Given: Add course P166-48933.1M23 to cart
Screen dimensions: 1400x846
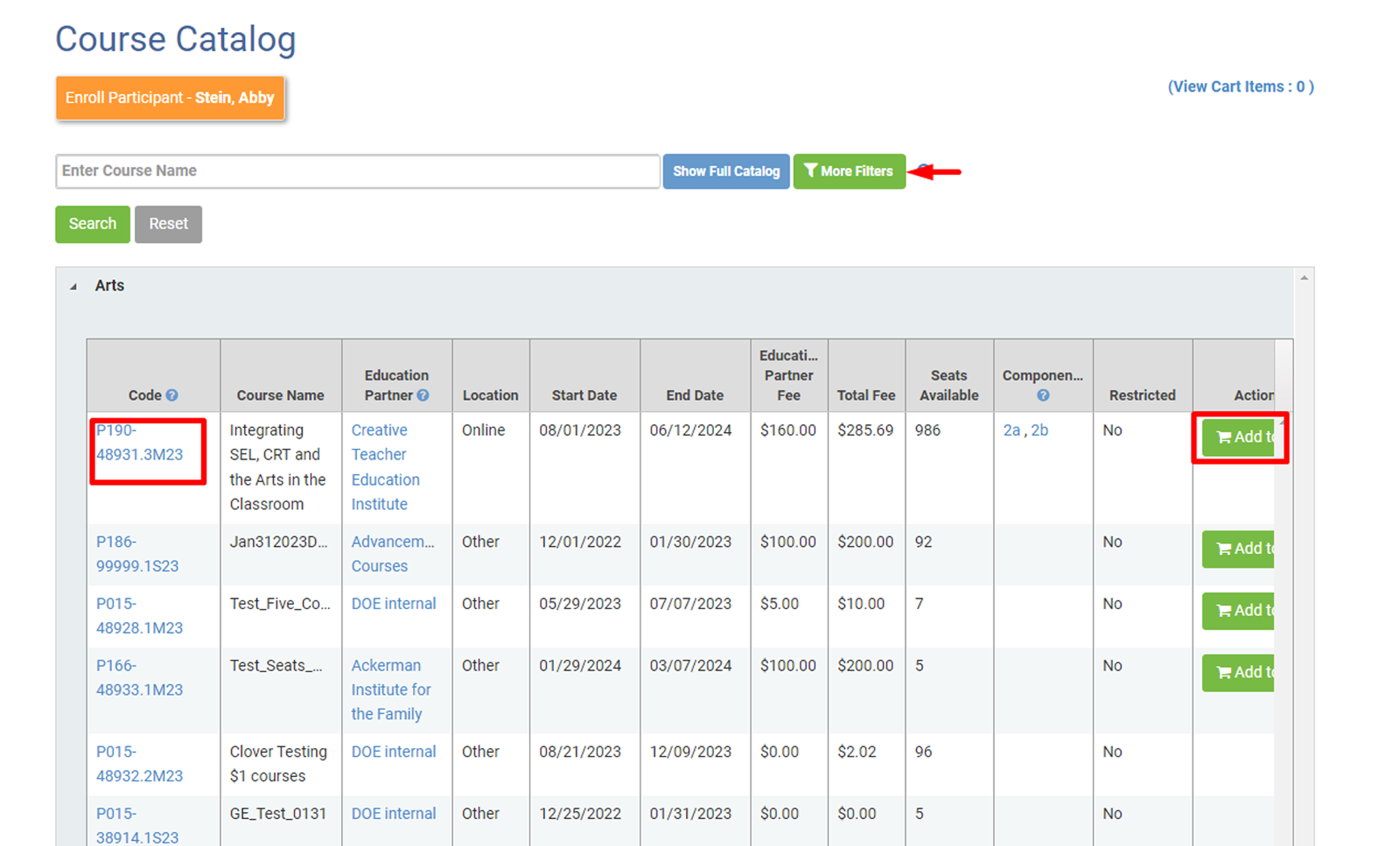Looking at the screenshot, I should [x=1239, y=673].
